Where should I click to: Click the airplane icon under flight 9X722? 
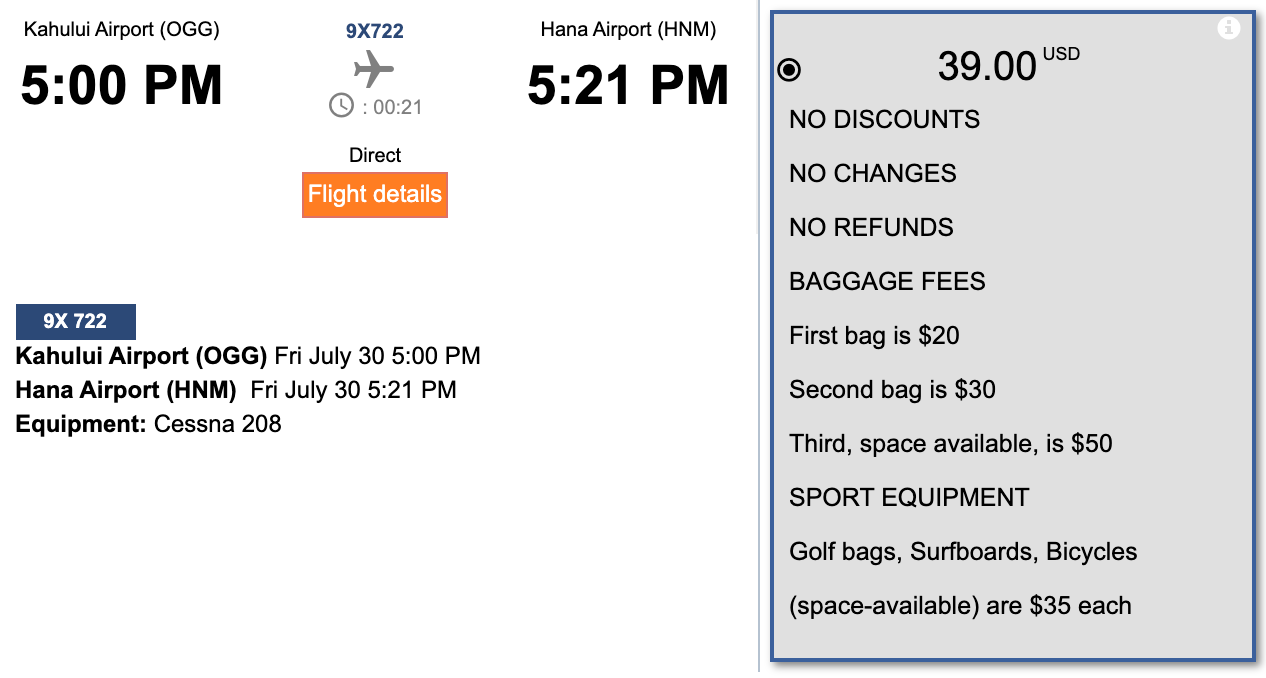(374, 70)
